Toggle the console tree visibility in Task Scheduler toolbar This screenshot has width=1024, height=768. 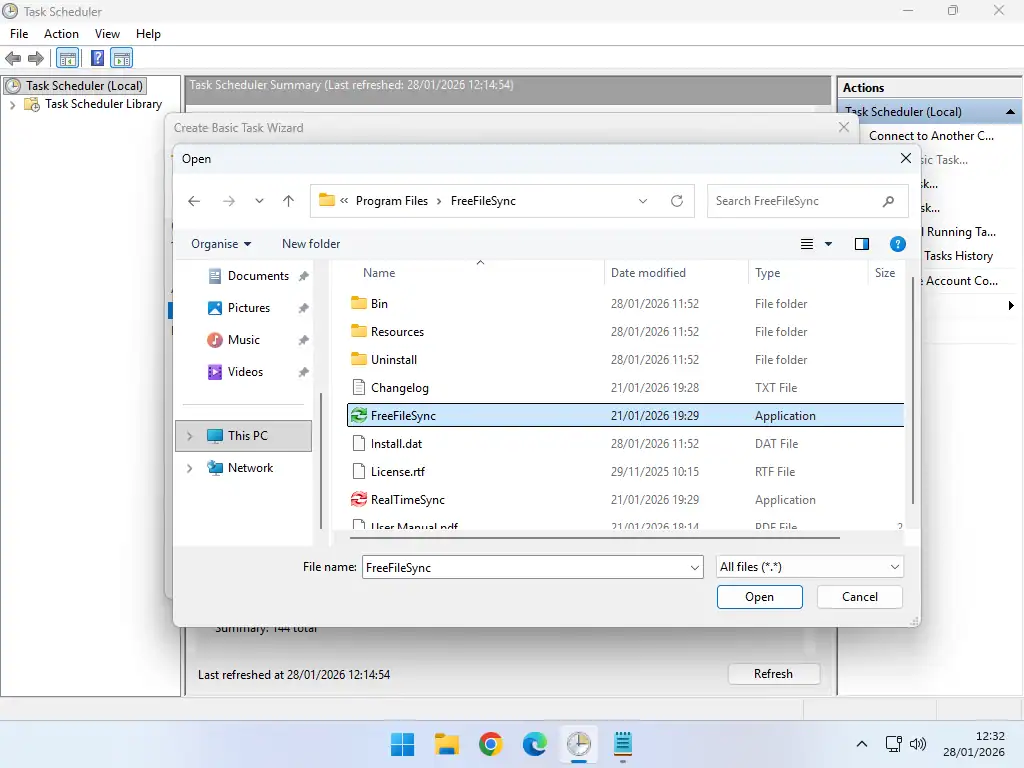pos(67,57)
